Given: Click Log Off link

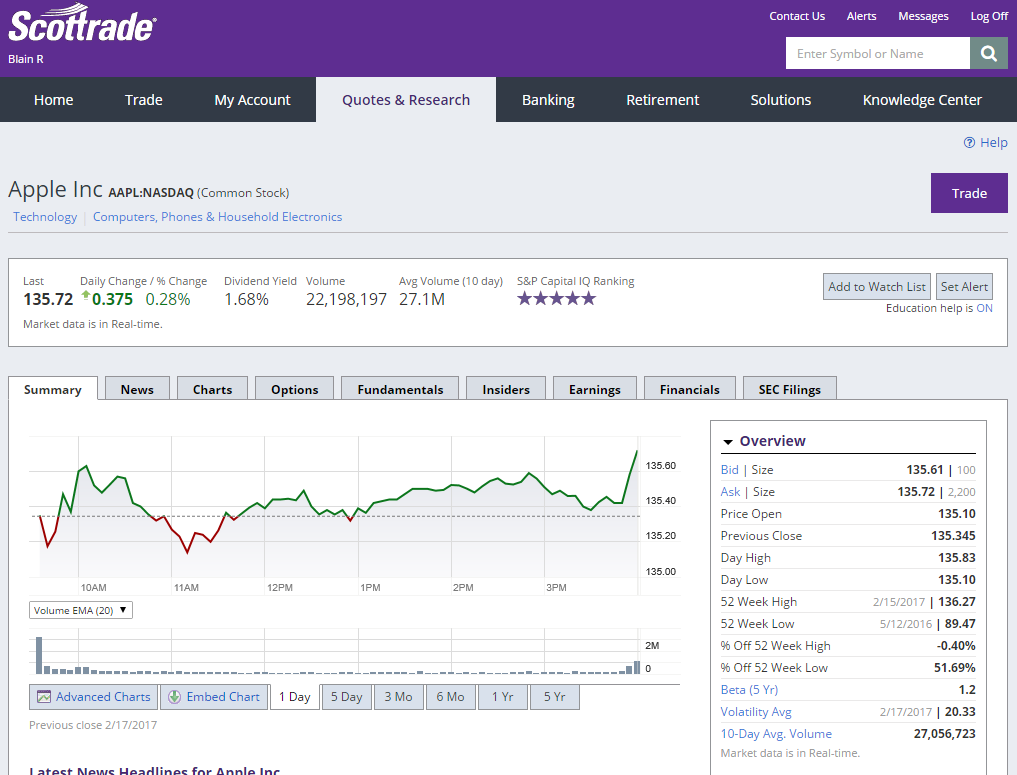Looking at the screenshot, I should [989, 16].
